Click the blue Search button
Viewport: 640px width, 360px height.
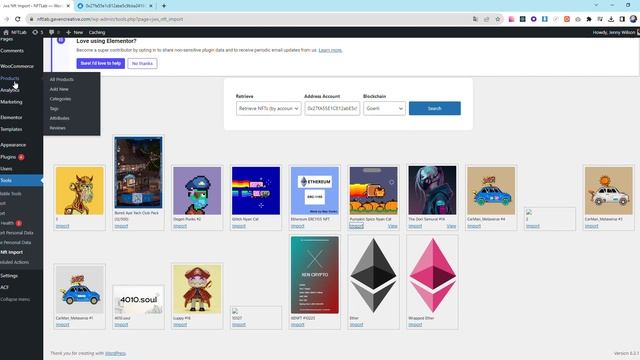click(435, 108)
